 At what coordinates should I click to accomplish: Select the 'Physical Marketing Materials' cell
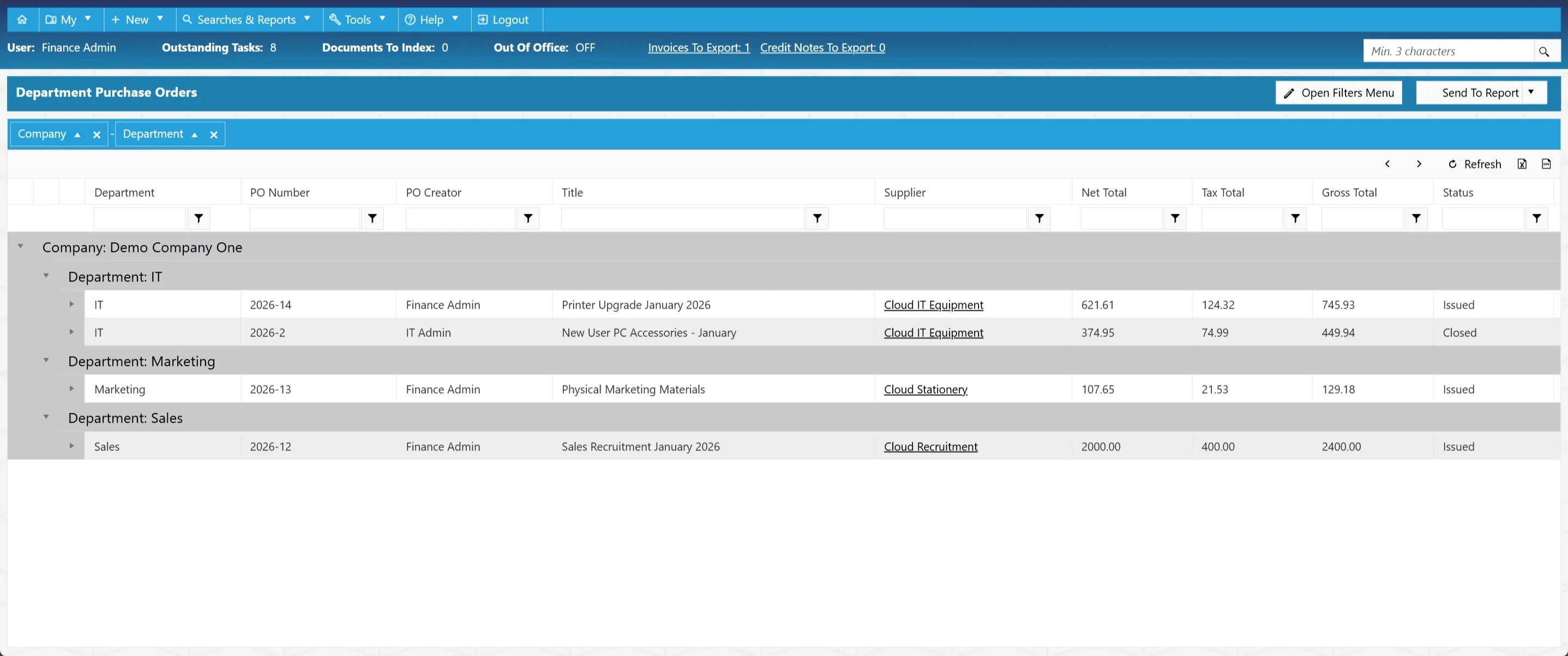coord(713,389)
